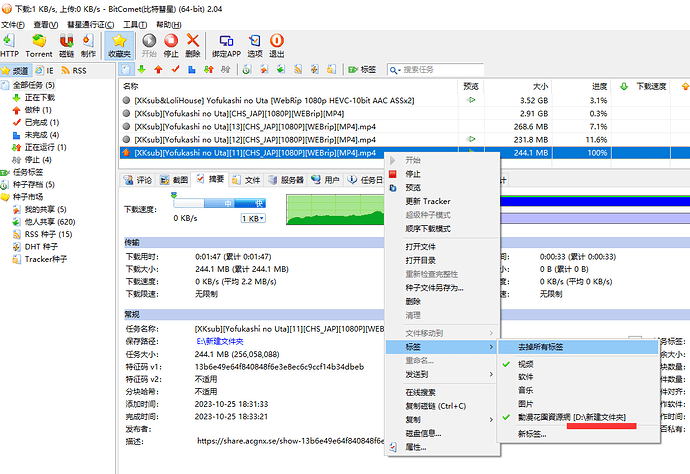Open 选项 options toolbar icon
Screen dimensions: 690x474
pos(255,45)
